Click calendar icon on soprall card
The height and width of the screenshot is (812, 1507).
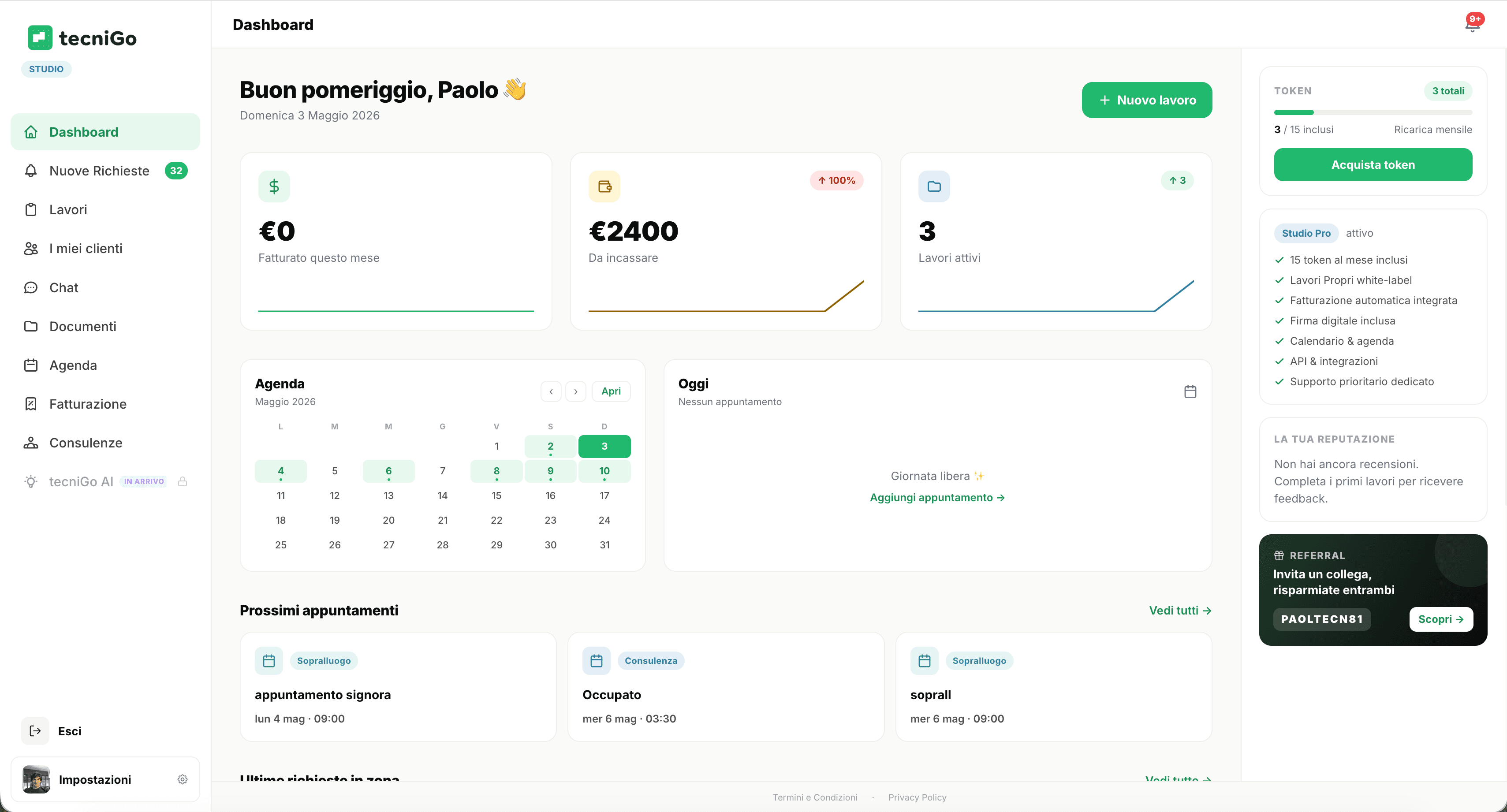click(x=924, y=660)
